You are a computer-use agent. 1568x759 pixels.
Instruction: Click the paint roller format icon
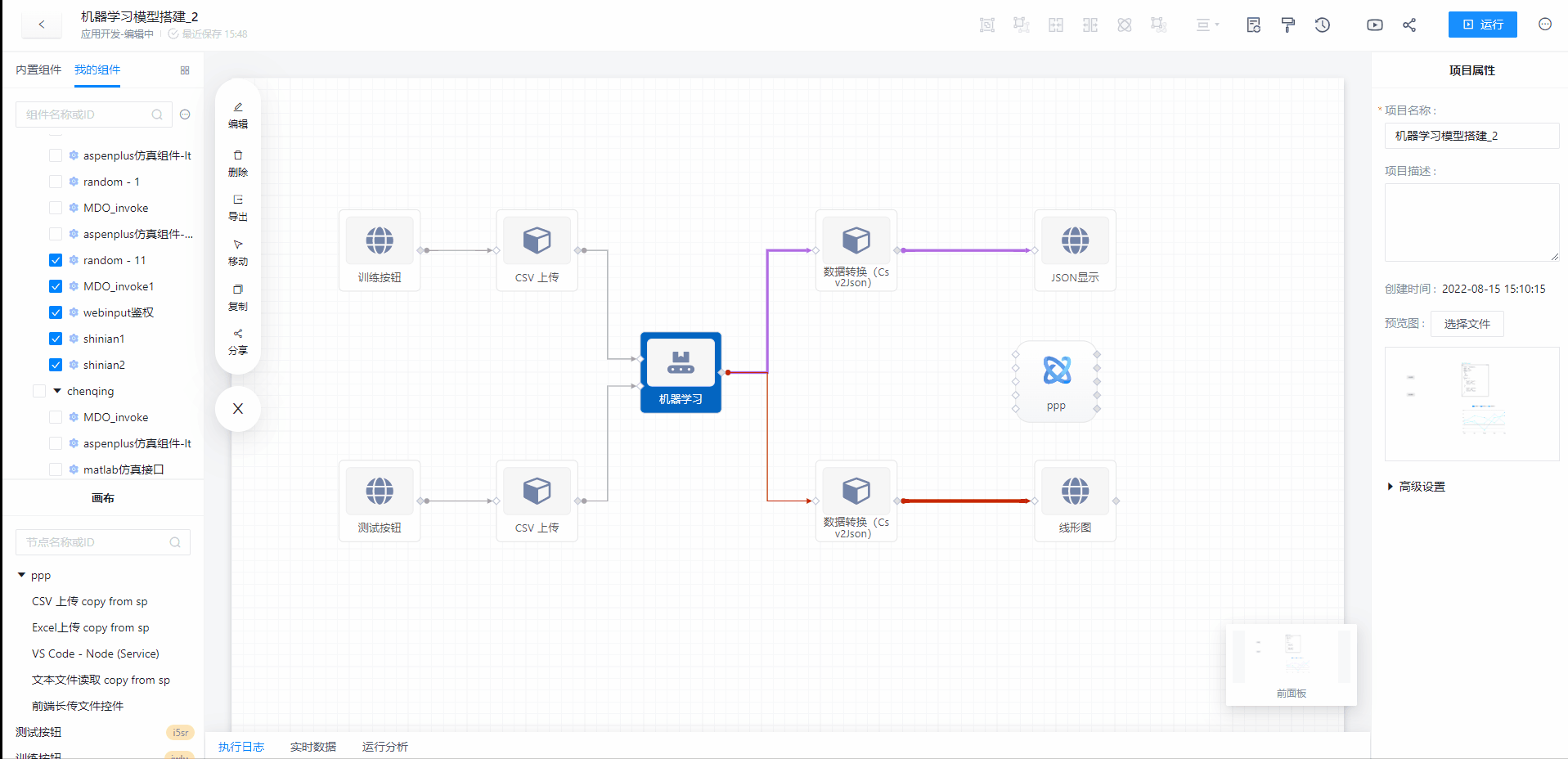[x=1287, y=25]
